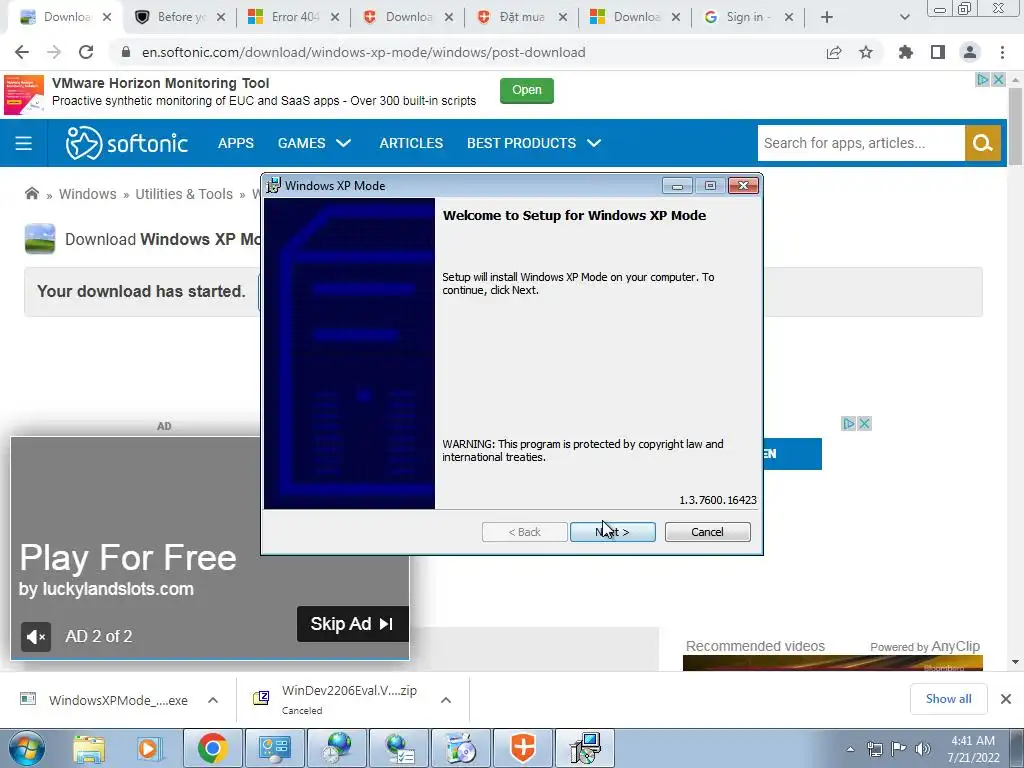This screenshot has height=768, width=1024.
Task: Open Action Center flag tray icon
Action: (899, 749)
